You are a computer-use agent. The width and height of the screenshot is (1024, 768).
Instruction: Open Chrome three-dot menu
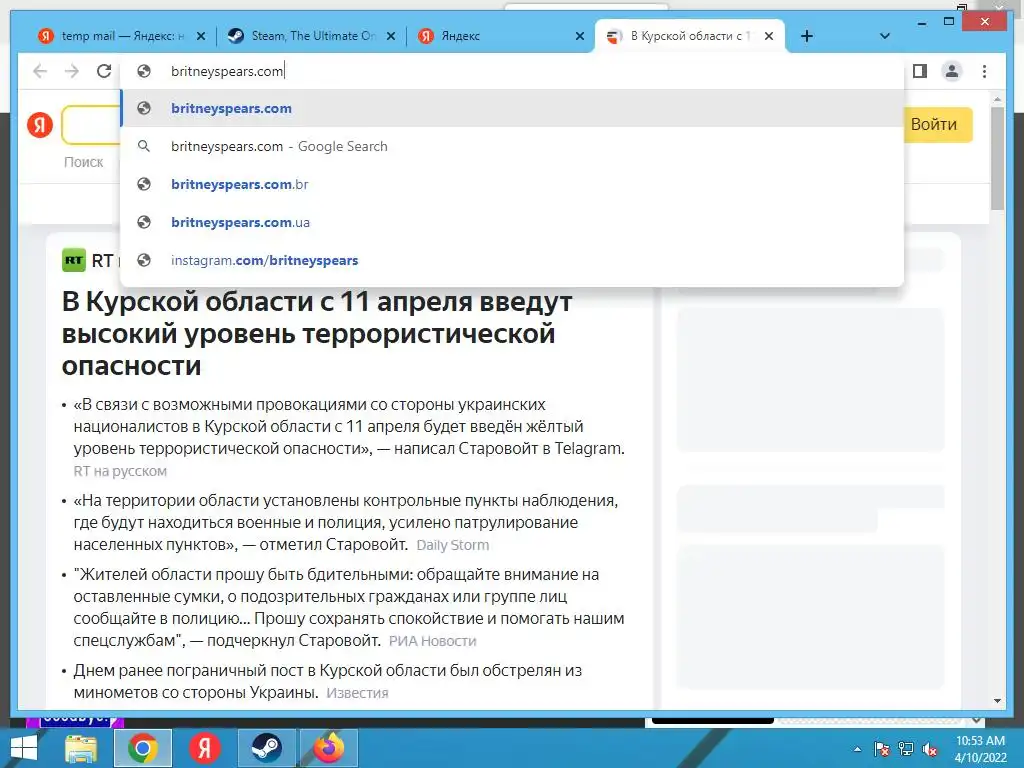pos(984,71)
